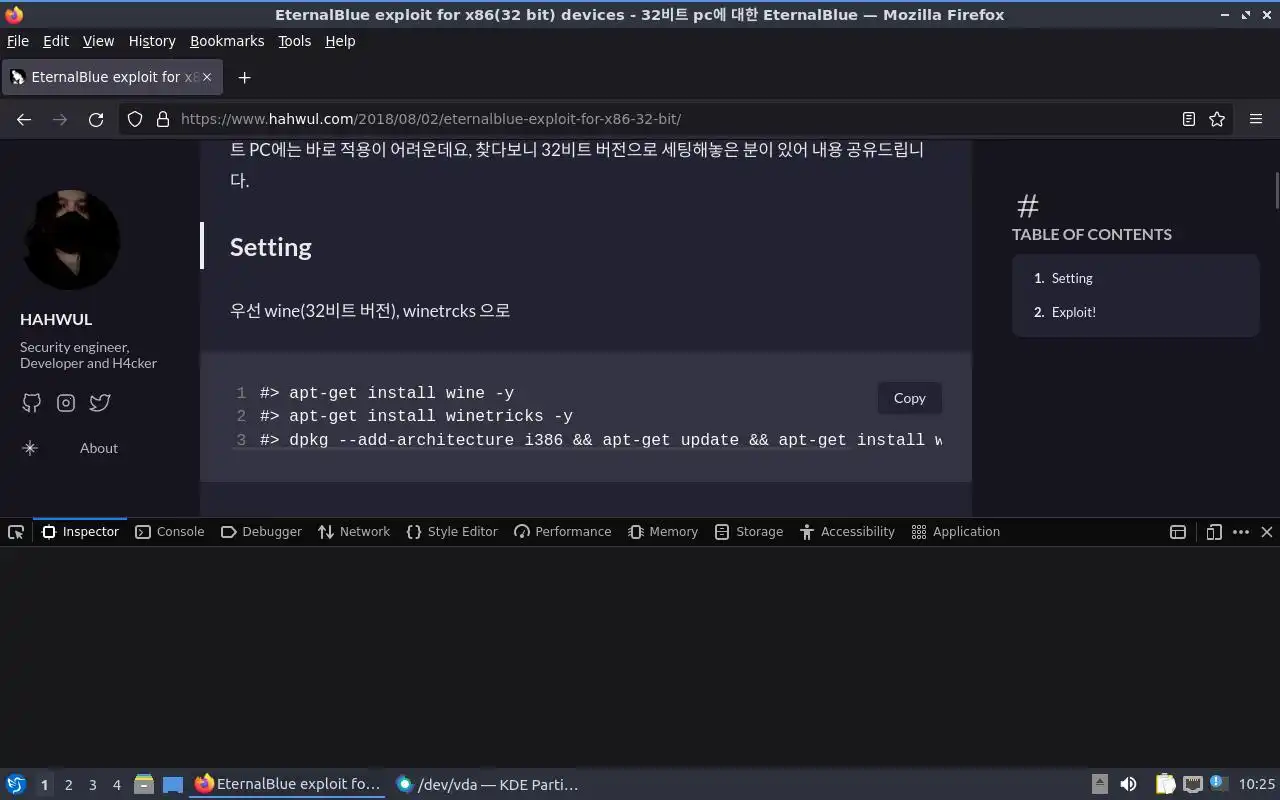
Task: Select the EternalBlue exploit browser tab
Action: (112, 77)
